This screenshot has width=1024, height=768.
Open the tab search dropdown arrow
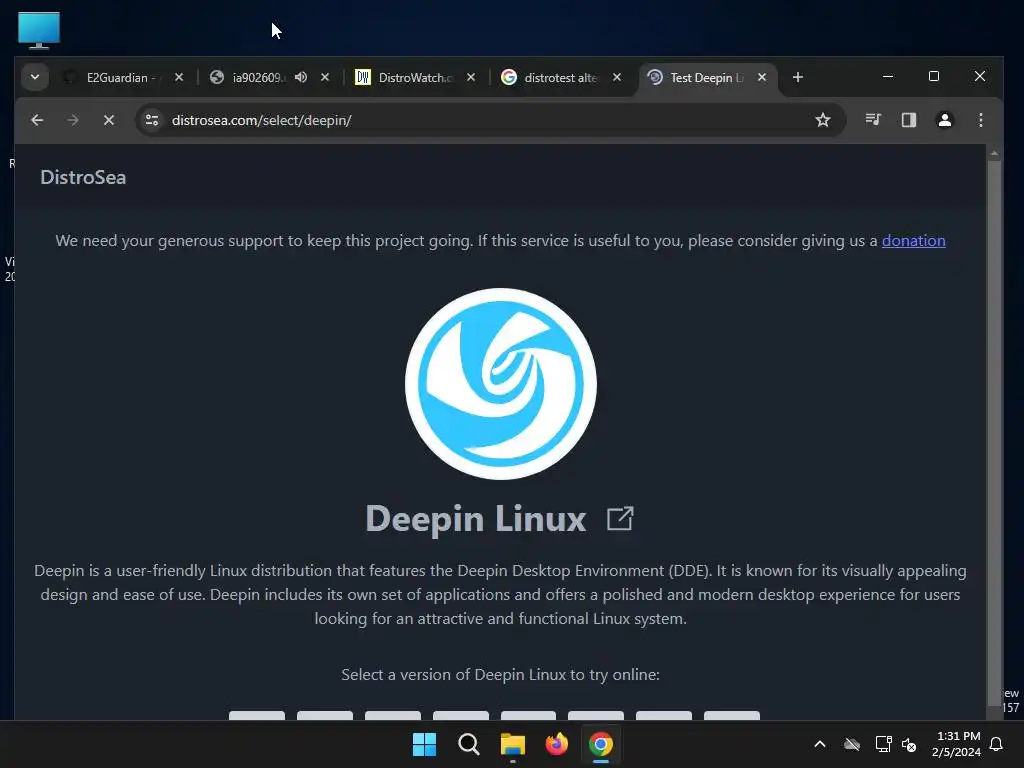pyautogui.click(x=35, y=77)
